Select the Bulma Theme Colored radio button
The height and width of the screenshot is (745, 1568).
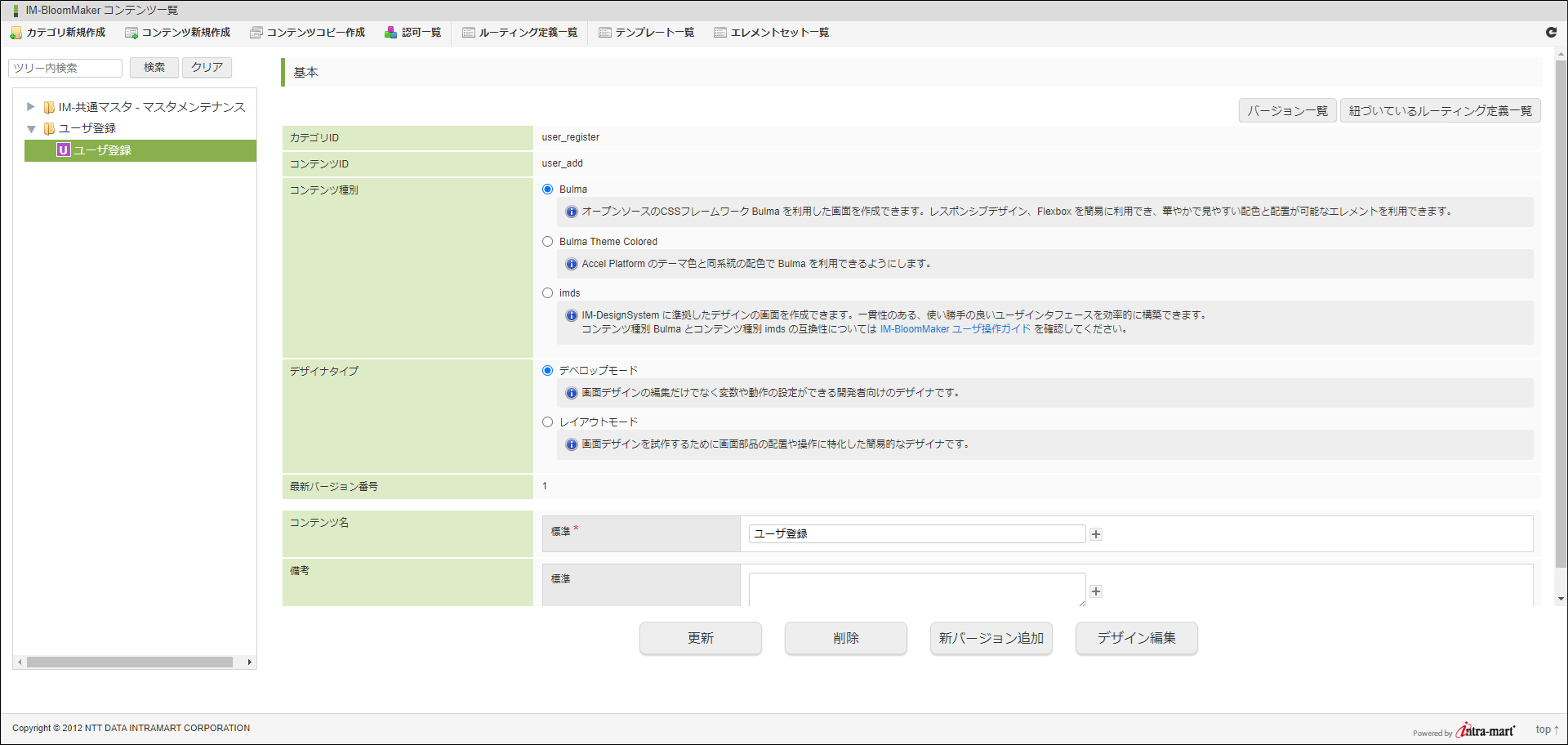[x=548, y=242]
